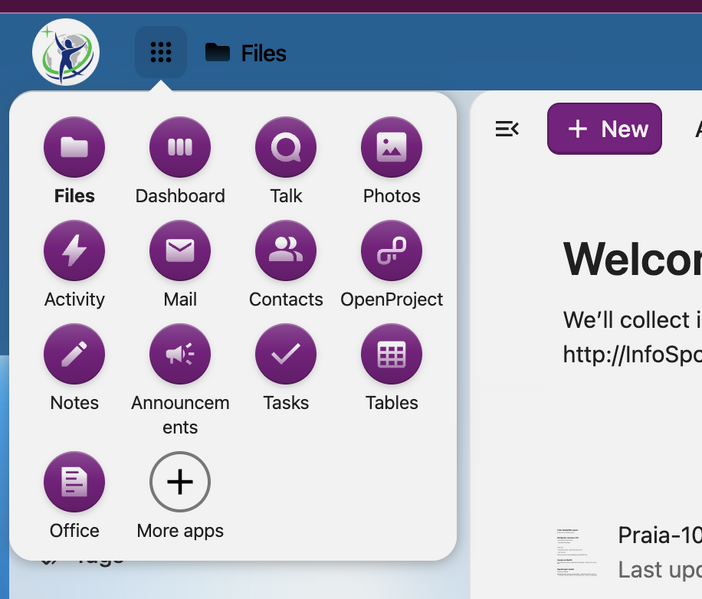Open the Files app icon
Screen dimensions: 702x599
74,147
